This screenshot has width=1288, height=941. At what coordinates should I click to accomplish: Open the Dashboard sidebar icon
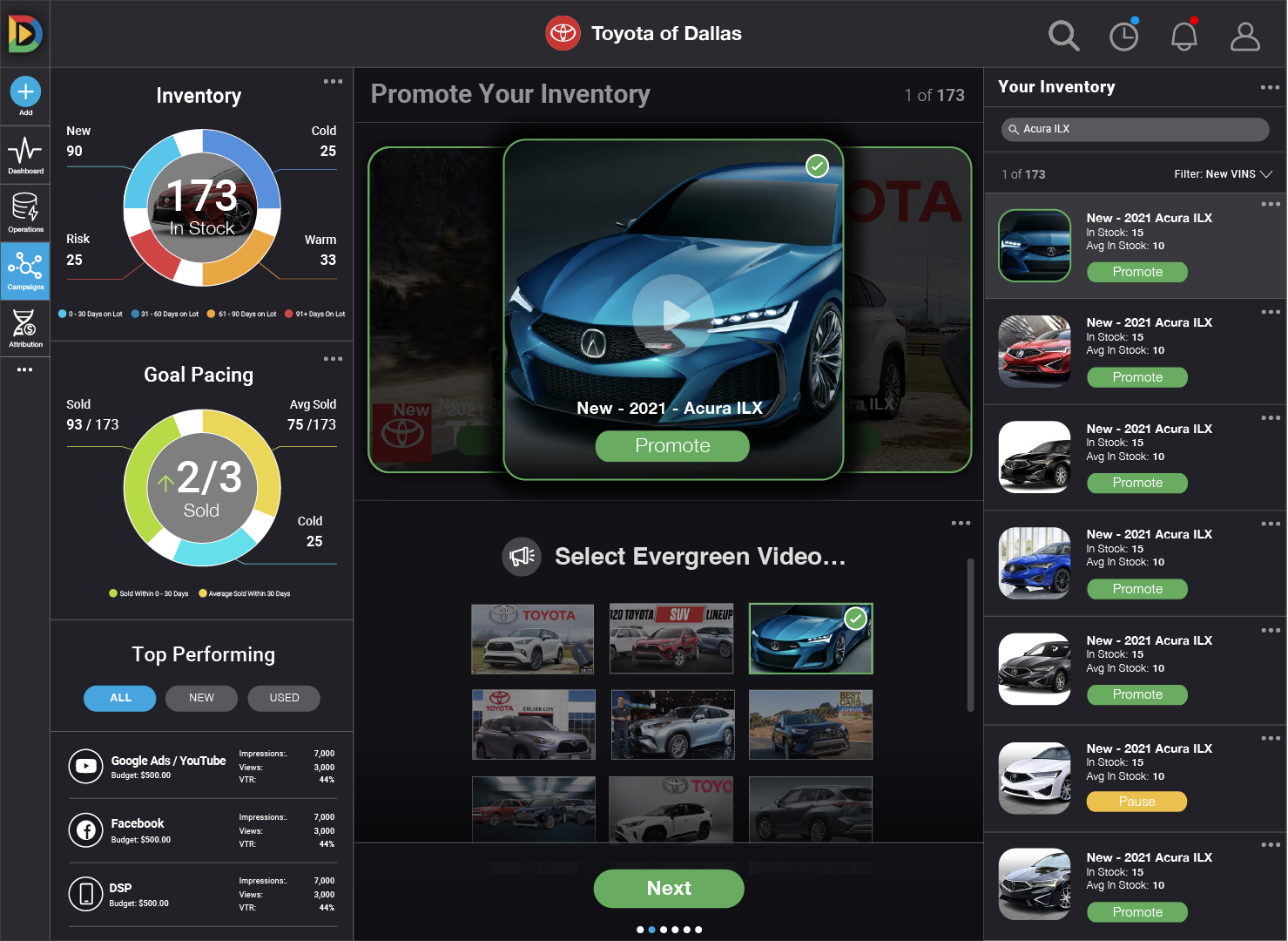click(x=25, y=155)
